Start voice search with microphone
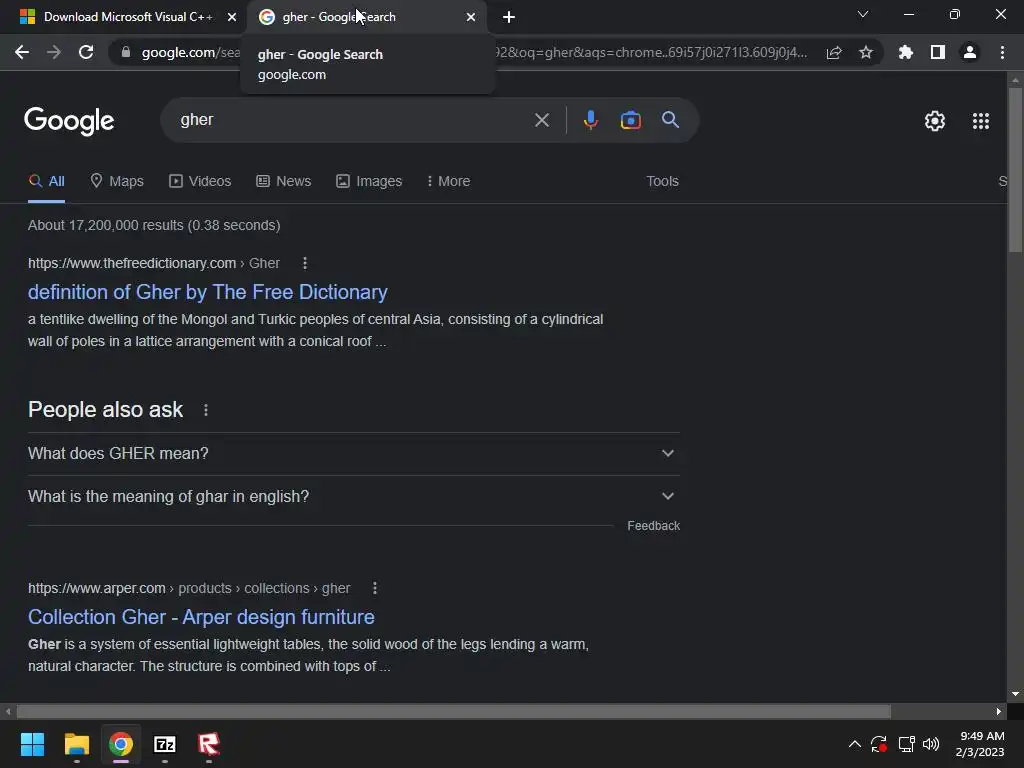The height and width of the screenshot is (768, 1024). pyautogui.click(x=590, y=120)
